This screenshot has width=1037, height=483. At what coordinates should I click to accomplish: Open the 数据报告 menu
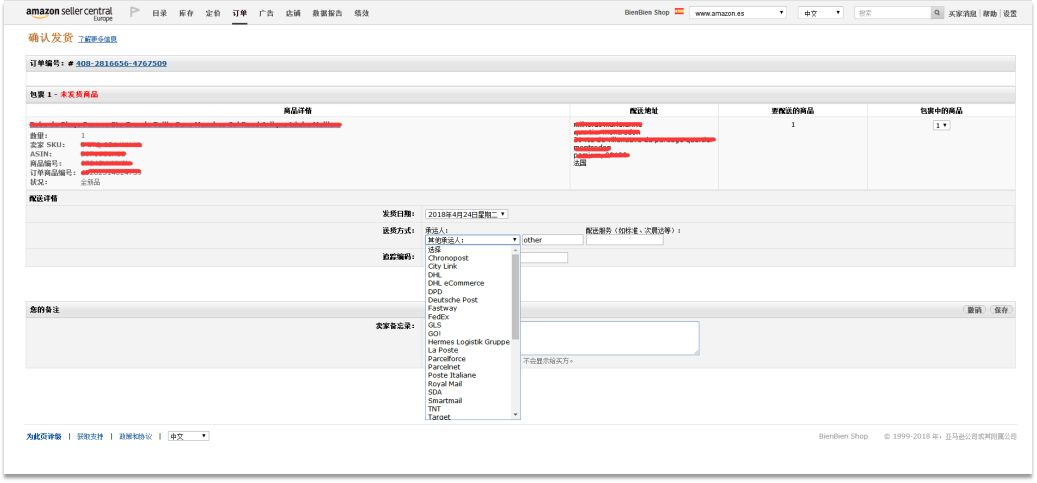[x=327, y=13]
